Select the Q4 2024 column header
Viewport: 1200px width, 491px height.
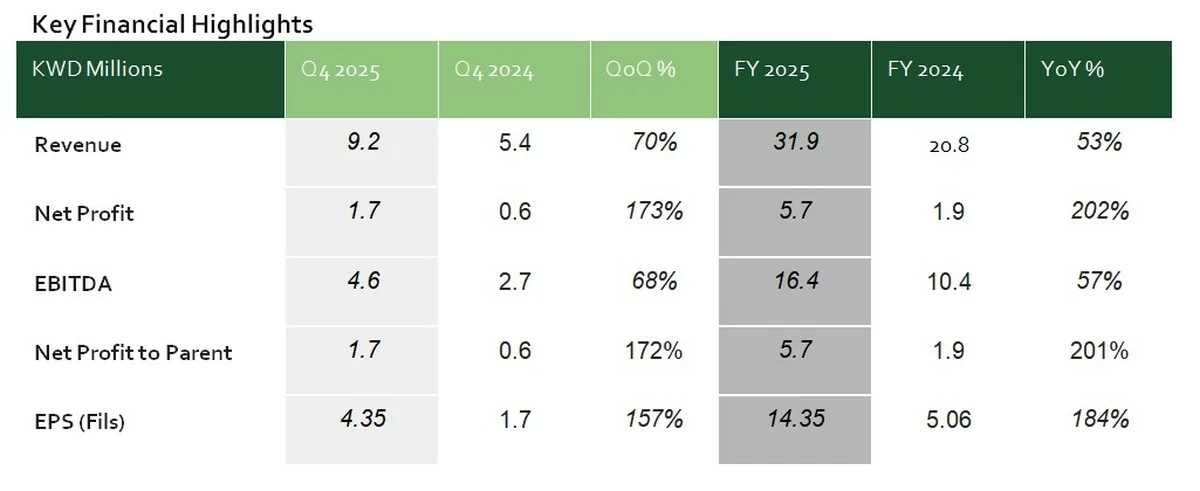(x=493, y=72)
